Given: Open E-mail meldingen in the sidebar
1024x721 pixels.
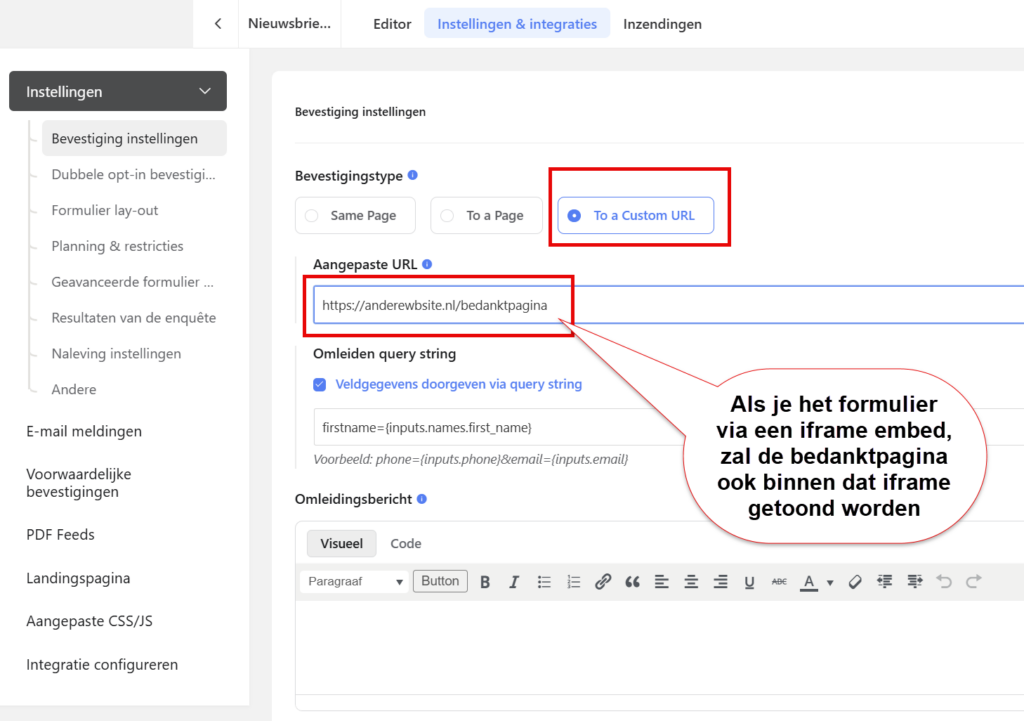Looking at the screenshot, I should 84,432.
